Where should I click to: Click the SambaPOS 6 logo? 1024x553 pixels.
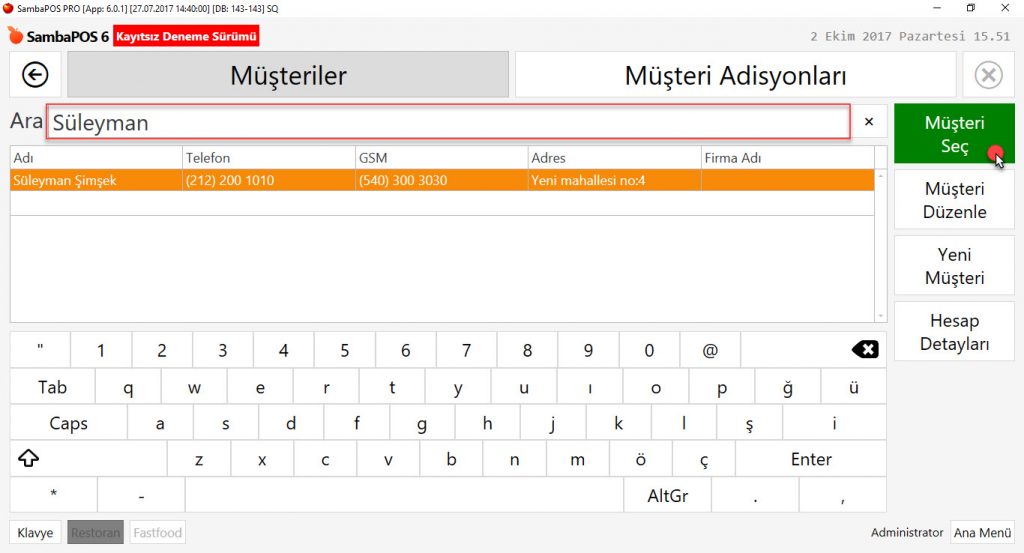pos(58,37)
